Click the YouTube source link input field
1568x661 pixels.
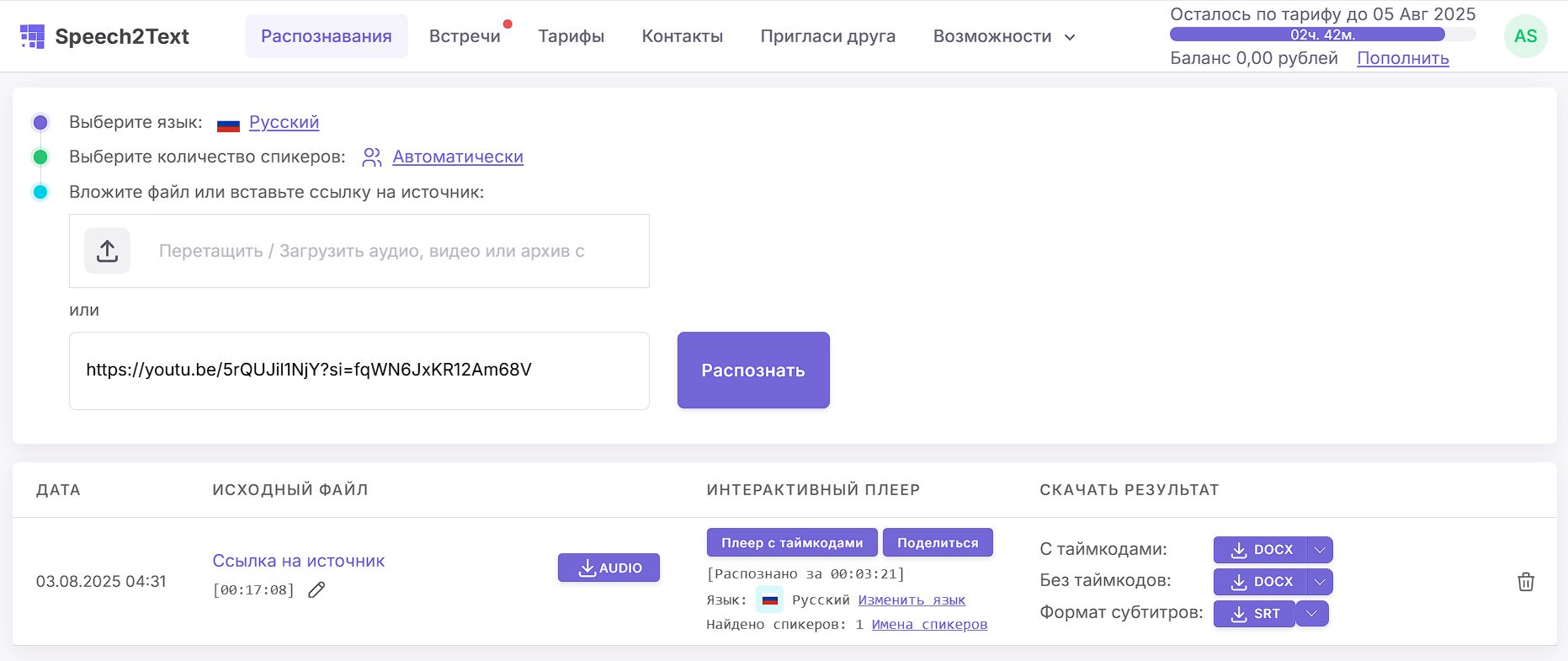359,370
